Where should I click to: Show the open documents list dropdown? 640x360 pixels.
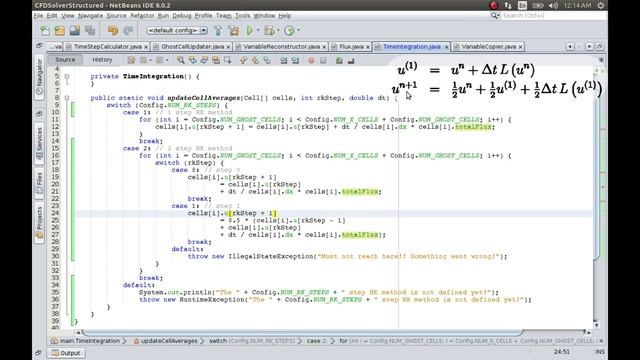click(x=589, y=47)
